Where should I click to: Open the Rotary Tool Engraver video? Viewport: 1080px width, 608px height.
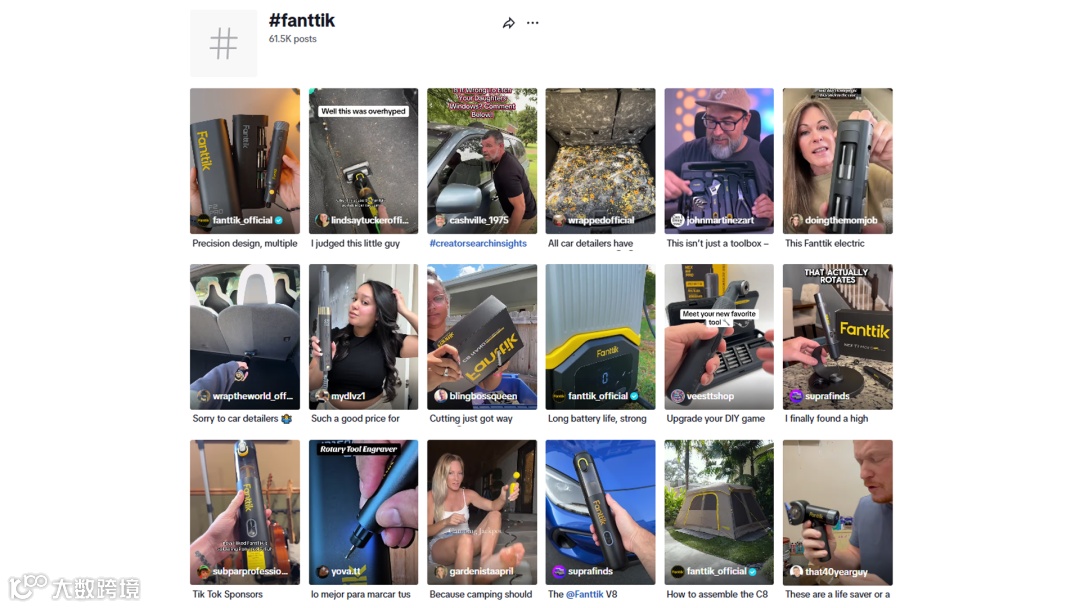tap(364, 512)
